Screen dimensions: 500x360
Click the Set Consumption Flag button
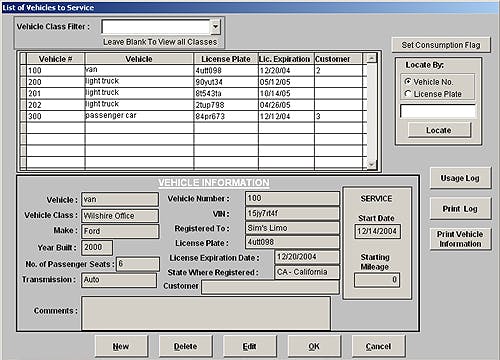[x=441, y=45]
